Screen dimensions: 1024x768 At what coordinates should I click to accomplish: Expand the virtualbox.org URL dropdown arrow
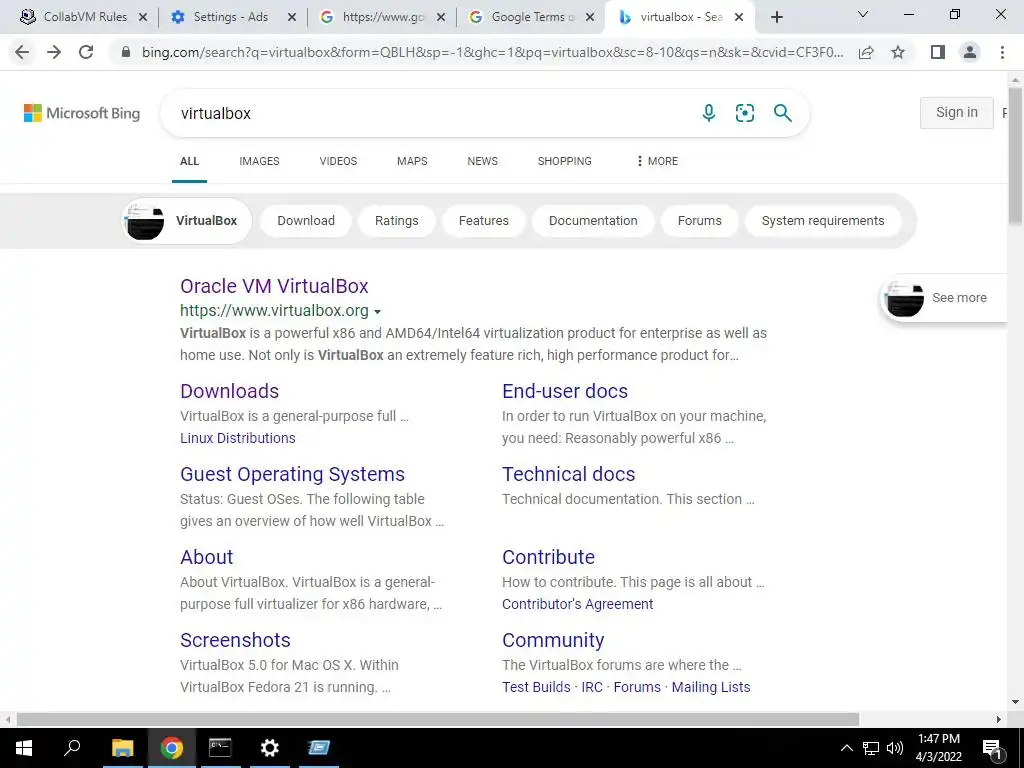[377, 312]
